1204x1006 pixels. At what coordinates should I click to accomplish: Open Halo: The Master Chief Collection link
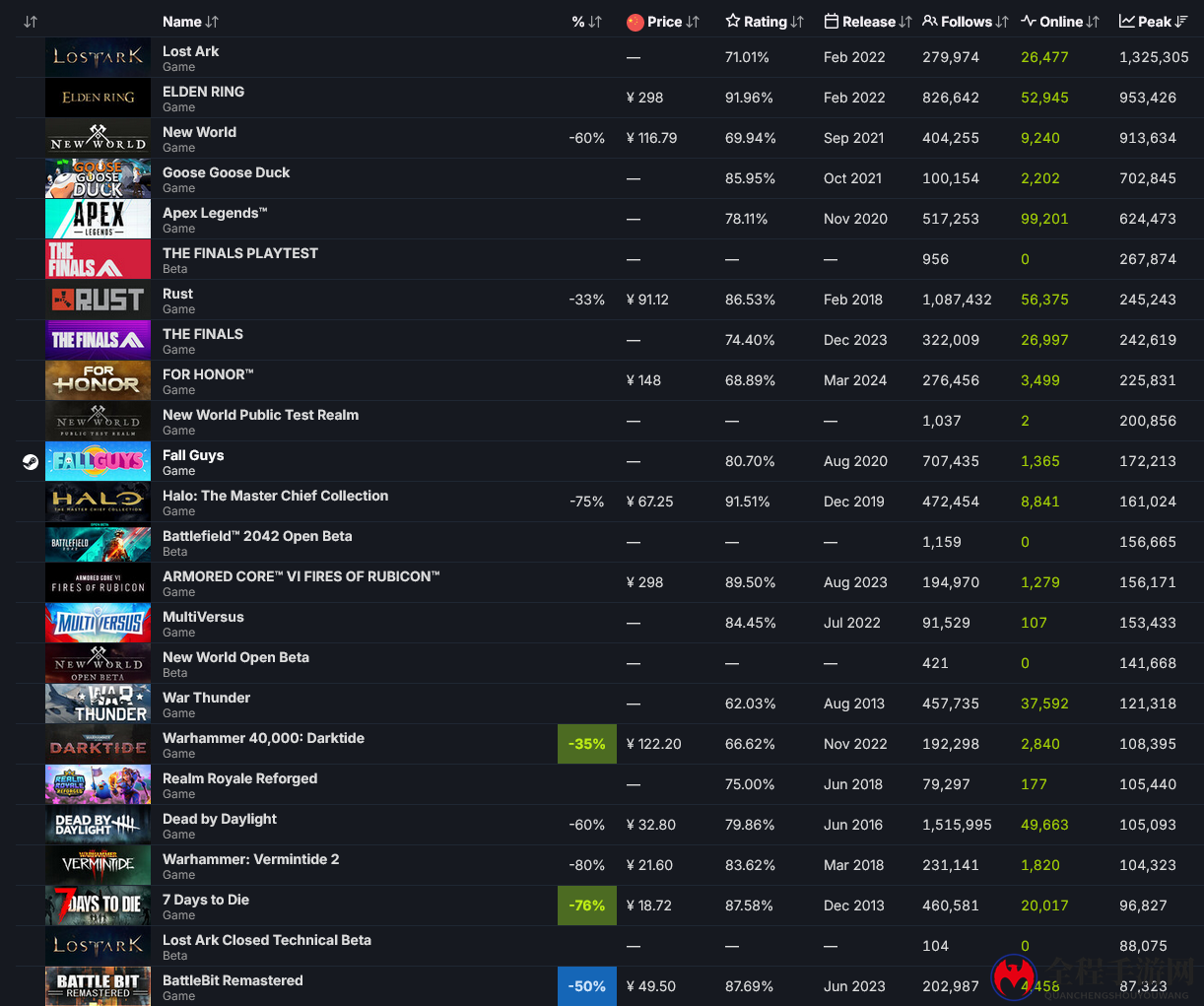[275, 496]
